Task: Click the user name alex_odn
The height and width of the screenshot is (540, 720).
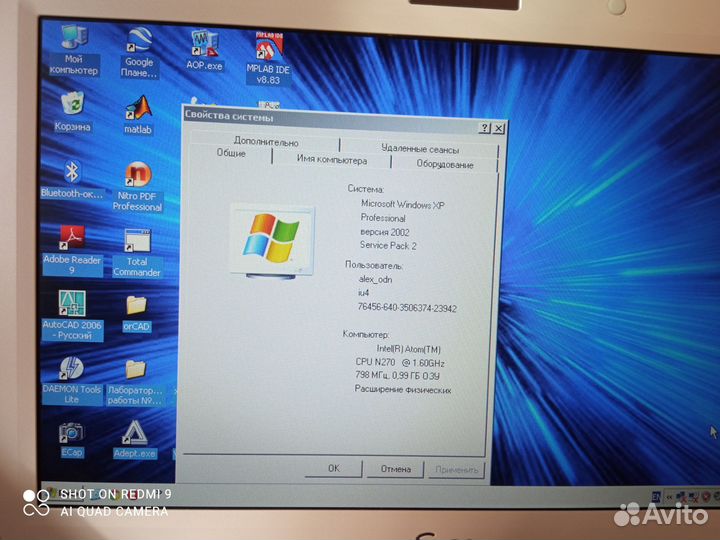Action: coord(375,279)
